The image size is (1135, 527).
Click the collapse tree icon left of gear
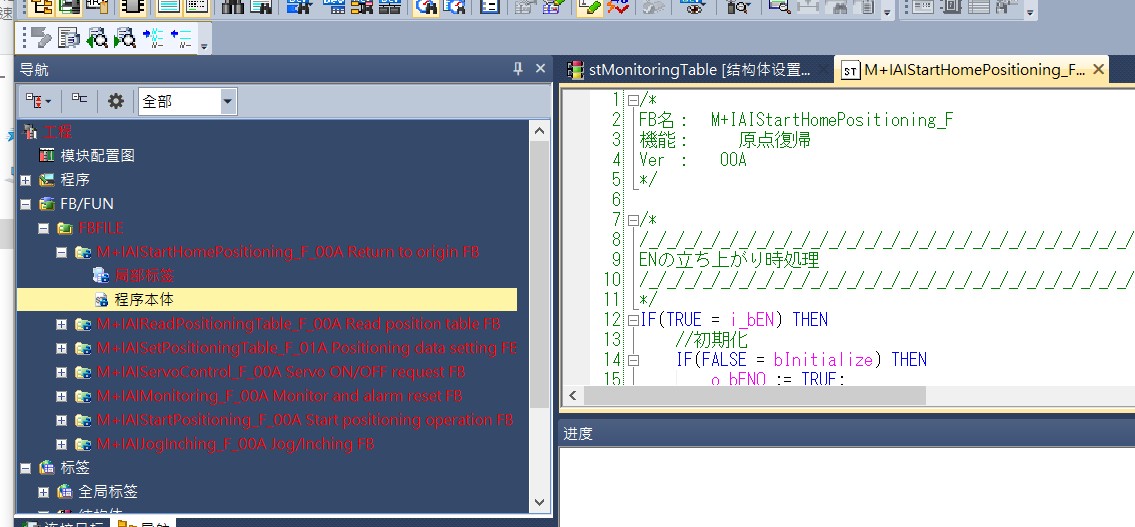coord(79,100)
